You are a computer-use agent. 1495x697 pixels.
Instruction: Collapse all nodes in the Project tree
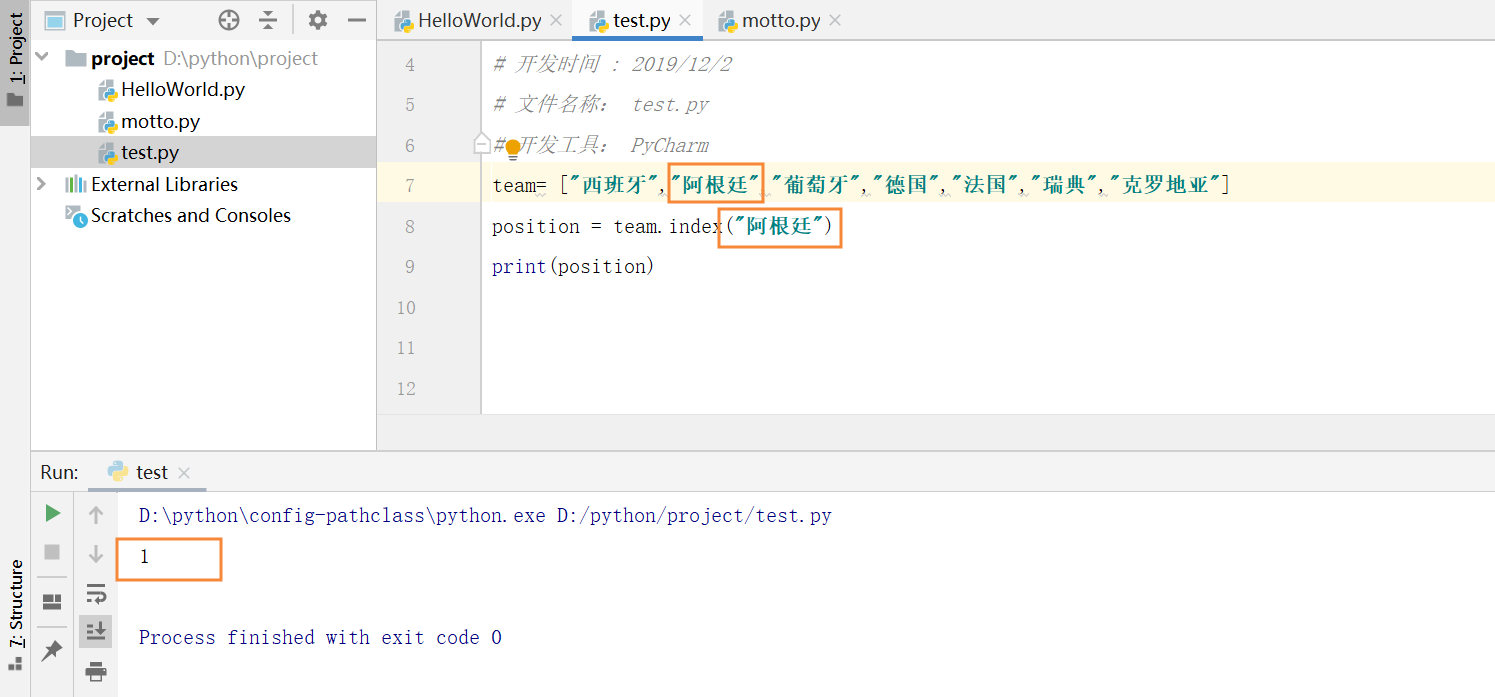pyautogui.click(x=267, y=19)
